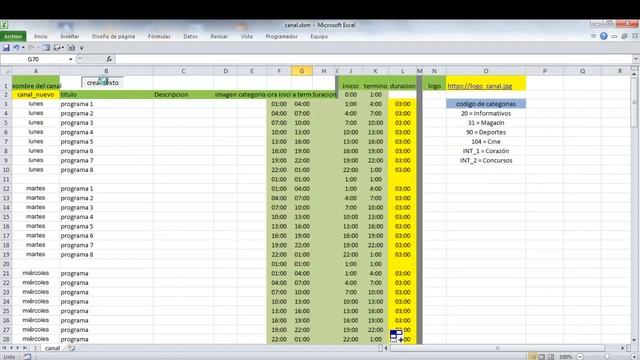
Task: Click the 100% zoom level
Action: pyautogui.click(x=566, y=357)
